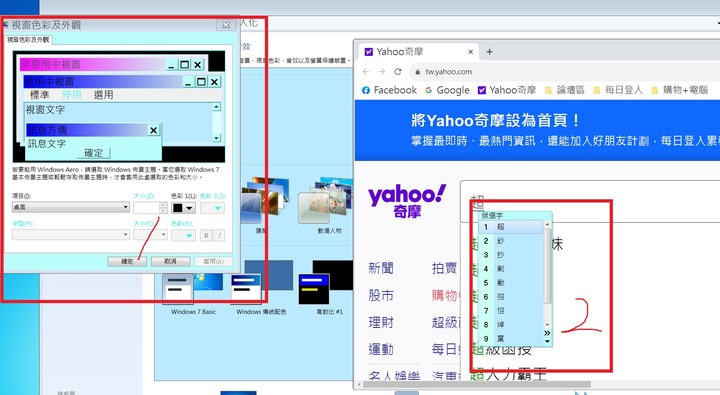Click the Yahoo奇摩 logo on the page
The image size is (720, 395).
pos(407,201)
